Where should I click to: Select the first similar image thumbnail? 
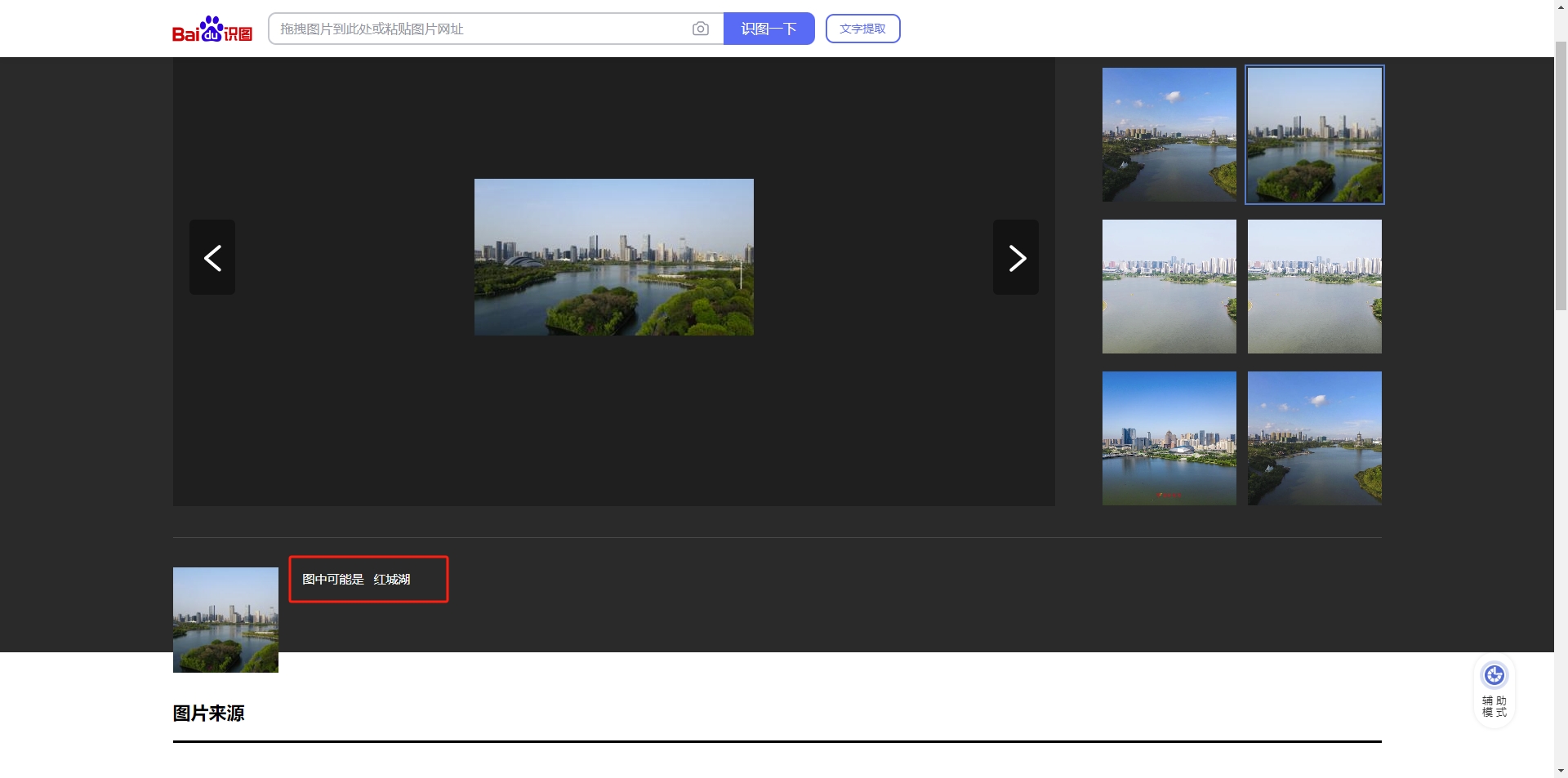click(x=1169, y=135)
